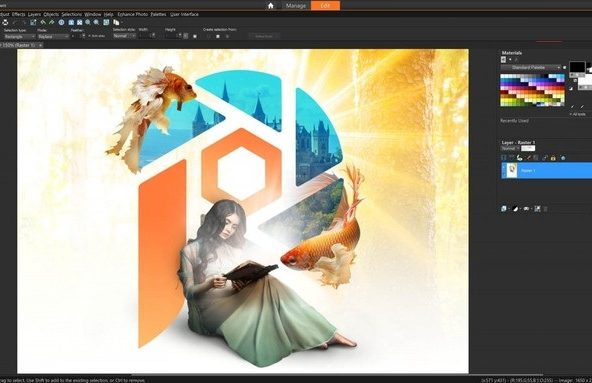This screenshot has height=383, width=592.
Task: Click the black-white mask layer icon
Action: [516, 209]
